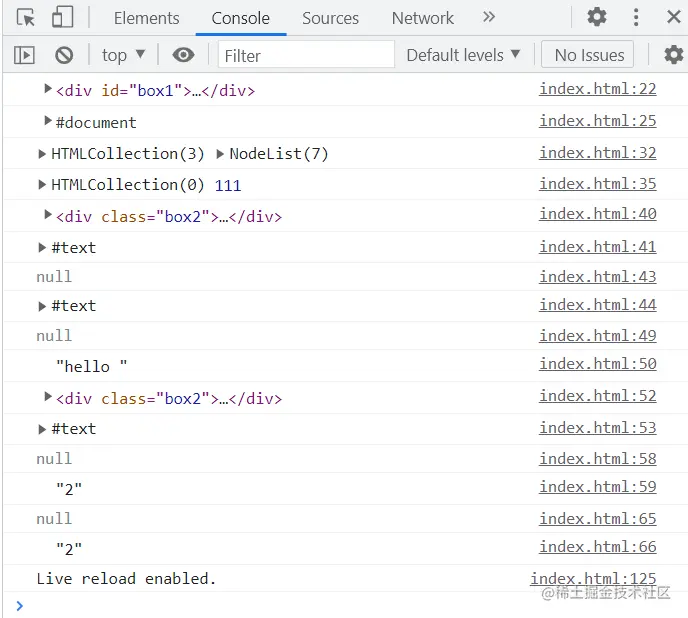
Task: Click the Filter input field
Action: pos(306,54)
